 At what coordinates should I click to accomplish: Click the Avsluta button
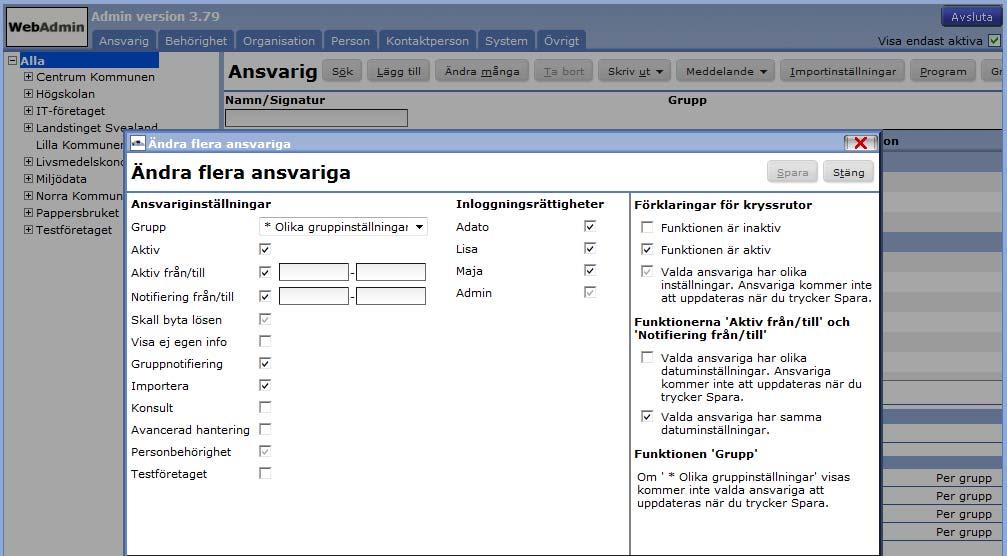971,17
